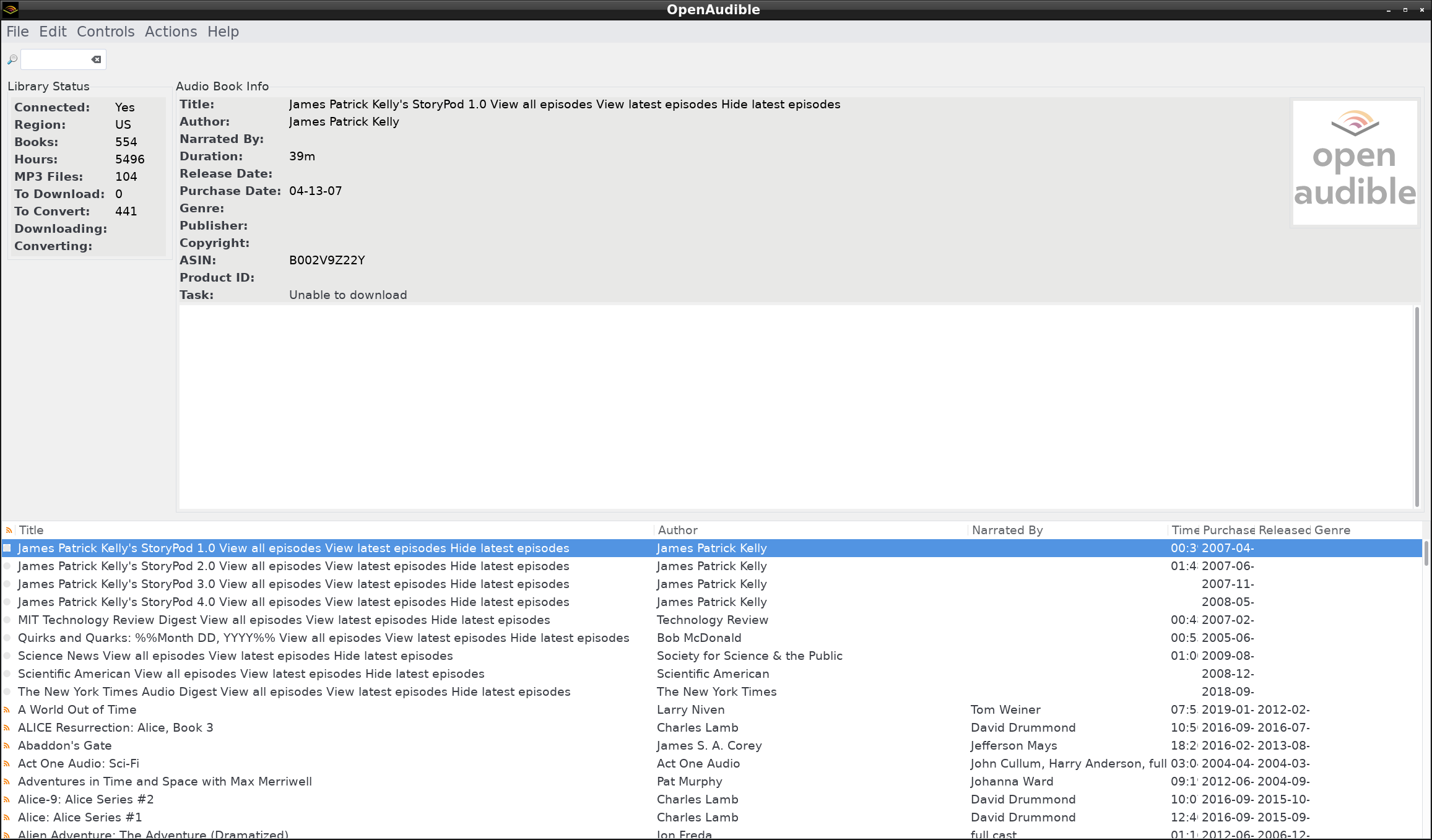Open the Controls menu

pos(105,31)
